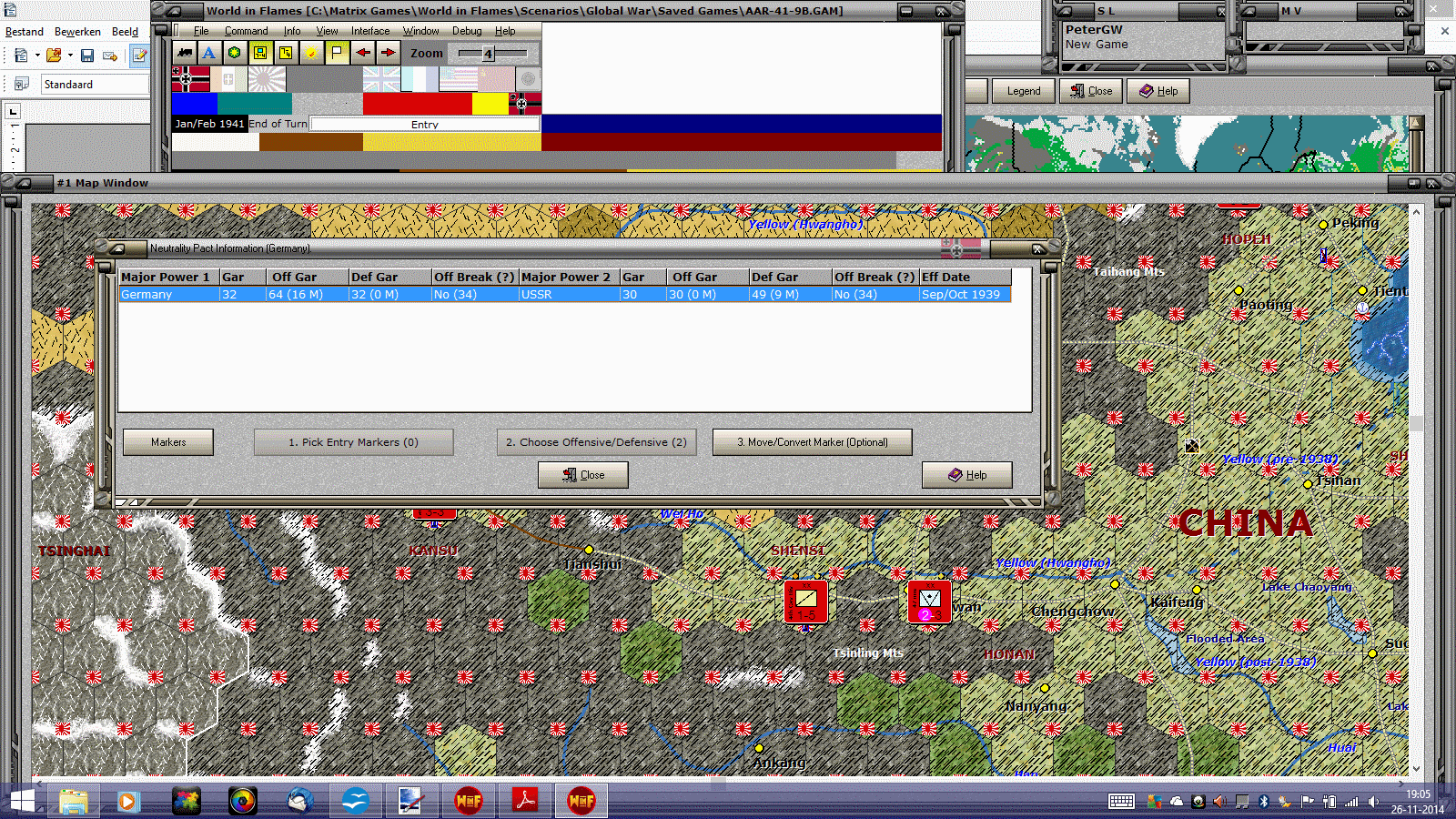Click the Windows Start button
This screenshot has width=1456, height=819.
point(22,801)
